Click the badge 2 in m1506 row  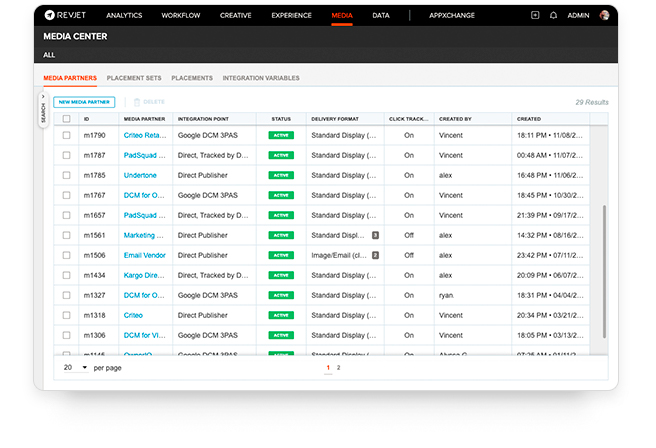pos(375,255)
